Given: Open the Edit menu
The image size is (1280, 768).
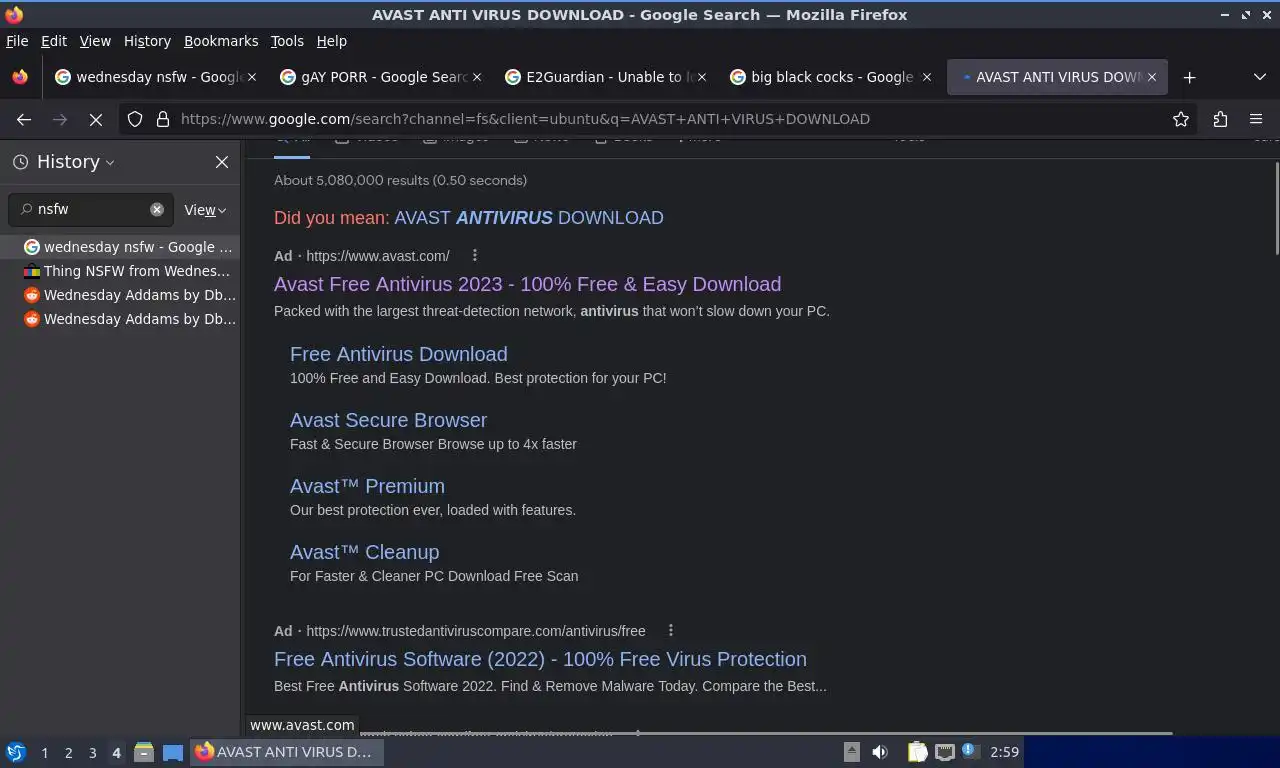Looking at the screenshot, I should [x=54, y=41].
